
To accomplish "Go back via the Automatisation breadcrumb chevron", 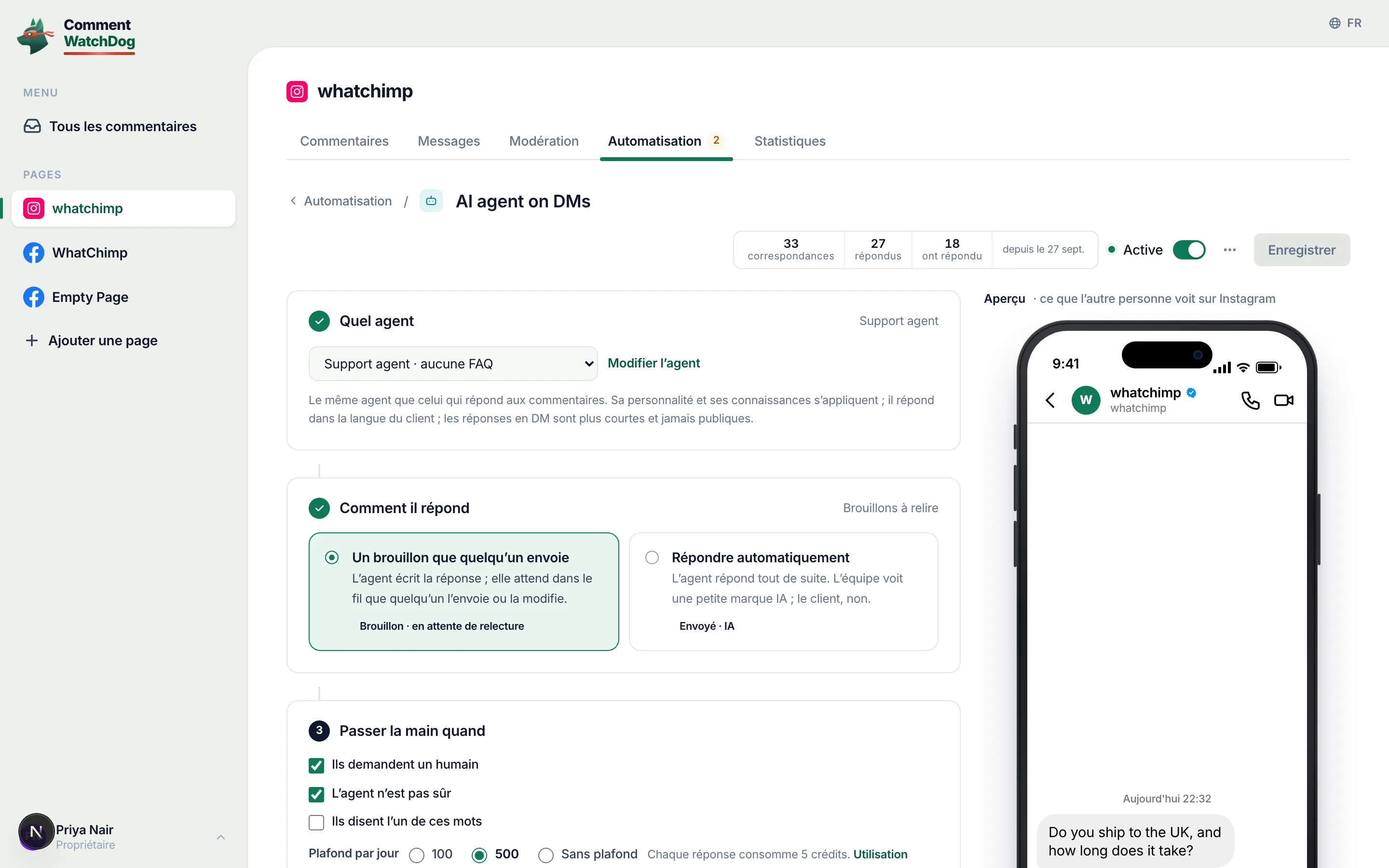I will (293, 201).
